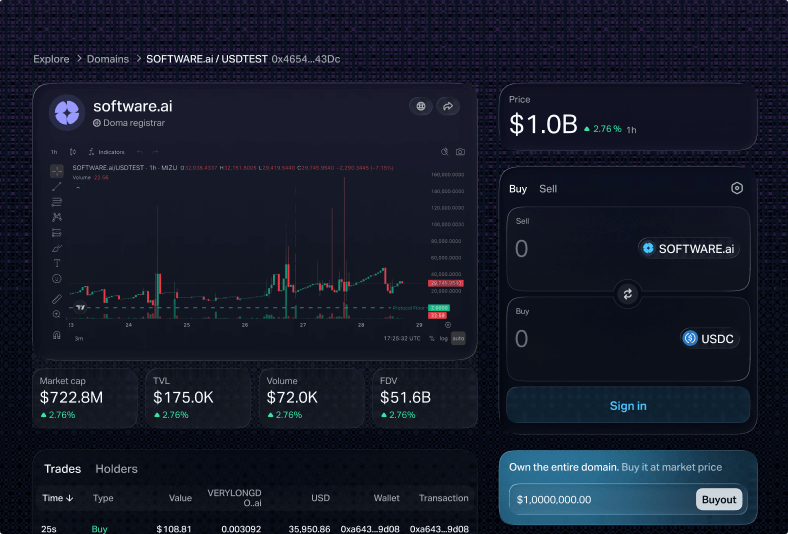
Task: Toggle log scale on chart
Action: 443,339
